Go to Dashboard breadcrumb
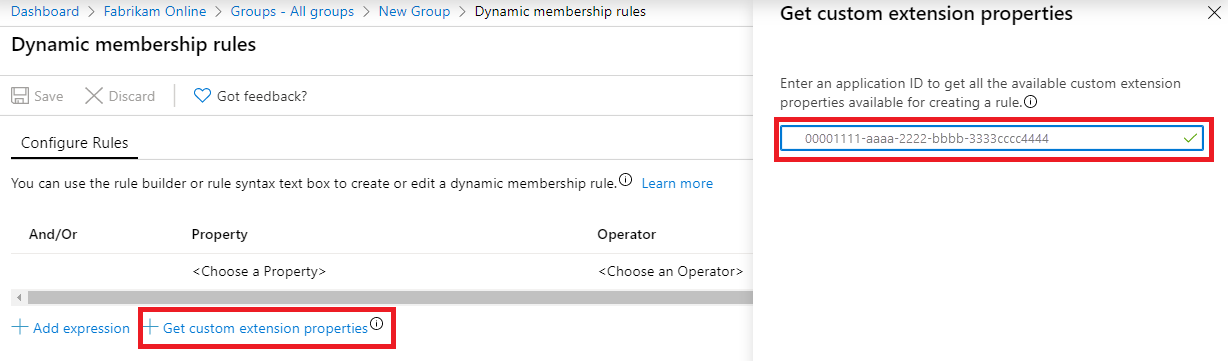Image resolution: width=1228 pixels, height=361 pixels. pos(45,12)
